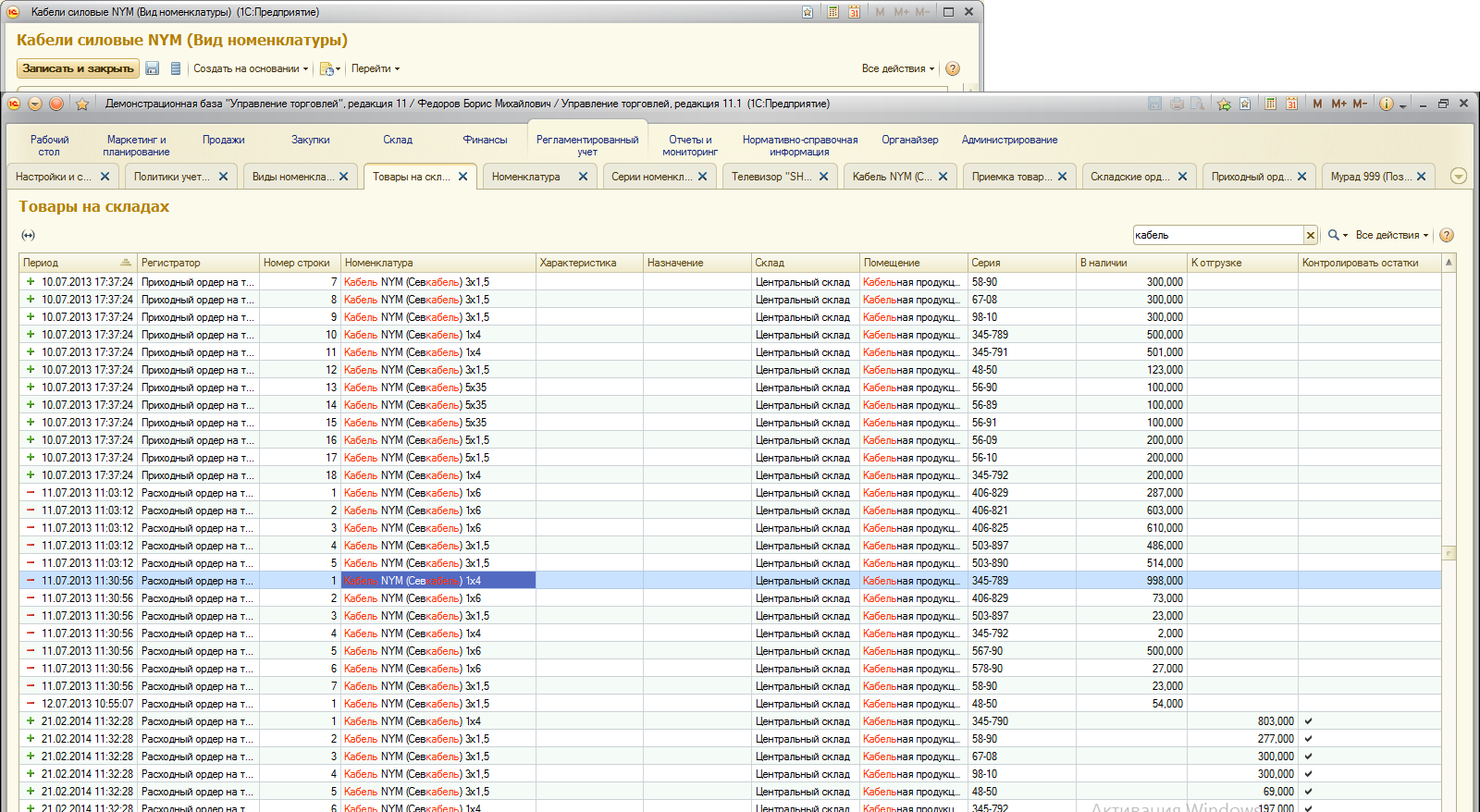The image size is (1480, 812).
Task: Close the Настройки и с... tab
Action: pos(105,177)
